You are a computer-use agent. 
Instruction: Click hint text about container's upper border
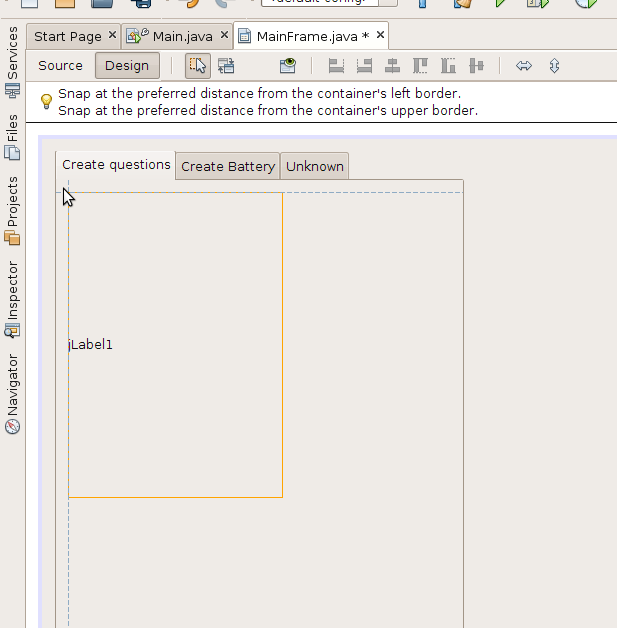(x=268, y=110)
